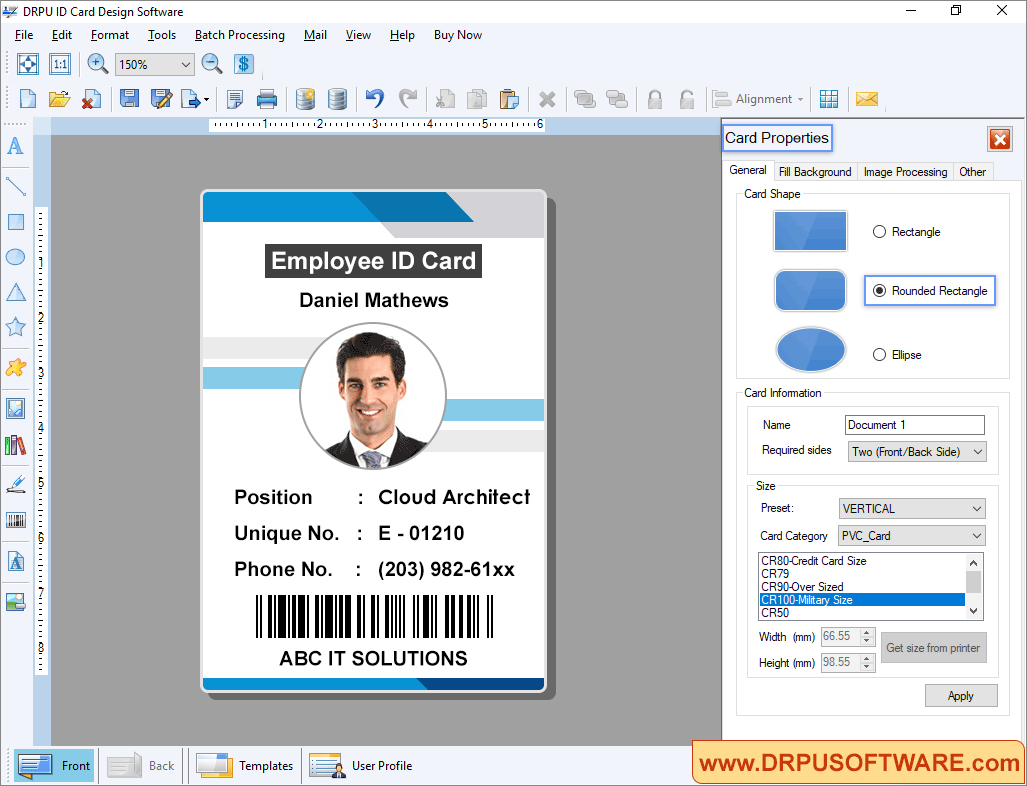Select the Line drawing tool
The width and height of the screenshot is (1027, 786).
point(15,187)
